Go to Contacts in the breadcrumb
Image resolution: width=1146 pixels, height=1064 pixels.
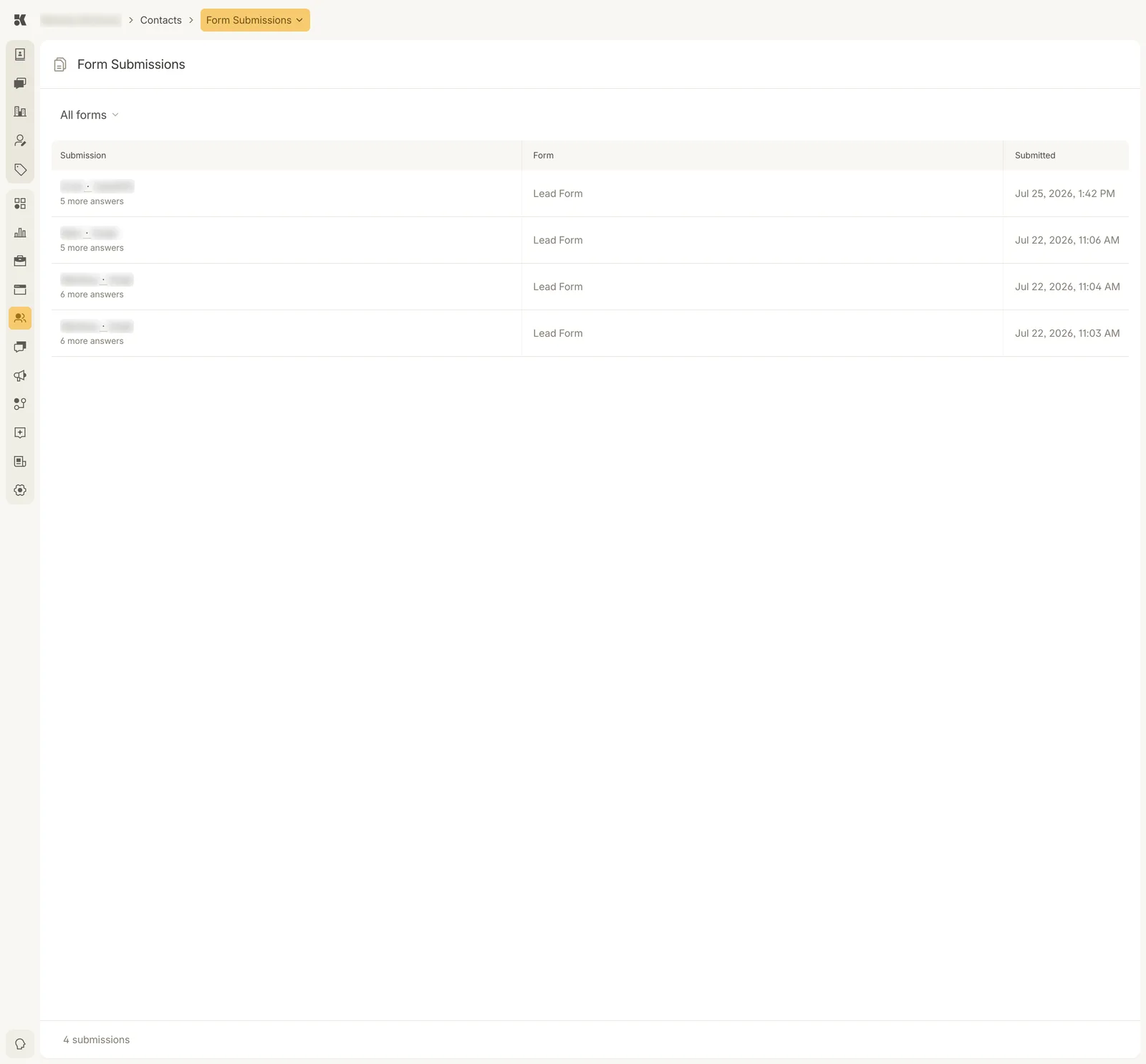161,20
